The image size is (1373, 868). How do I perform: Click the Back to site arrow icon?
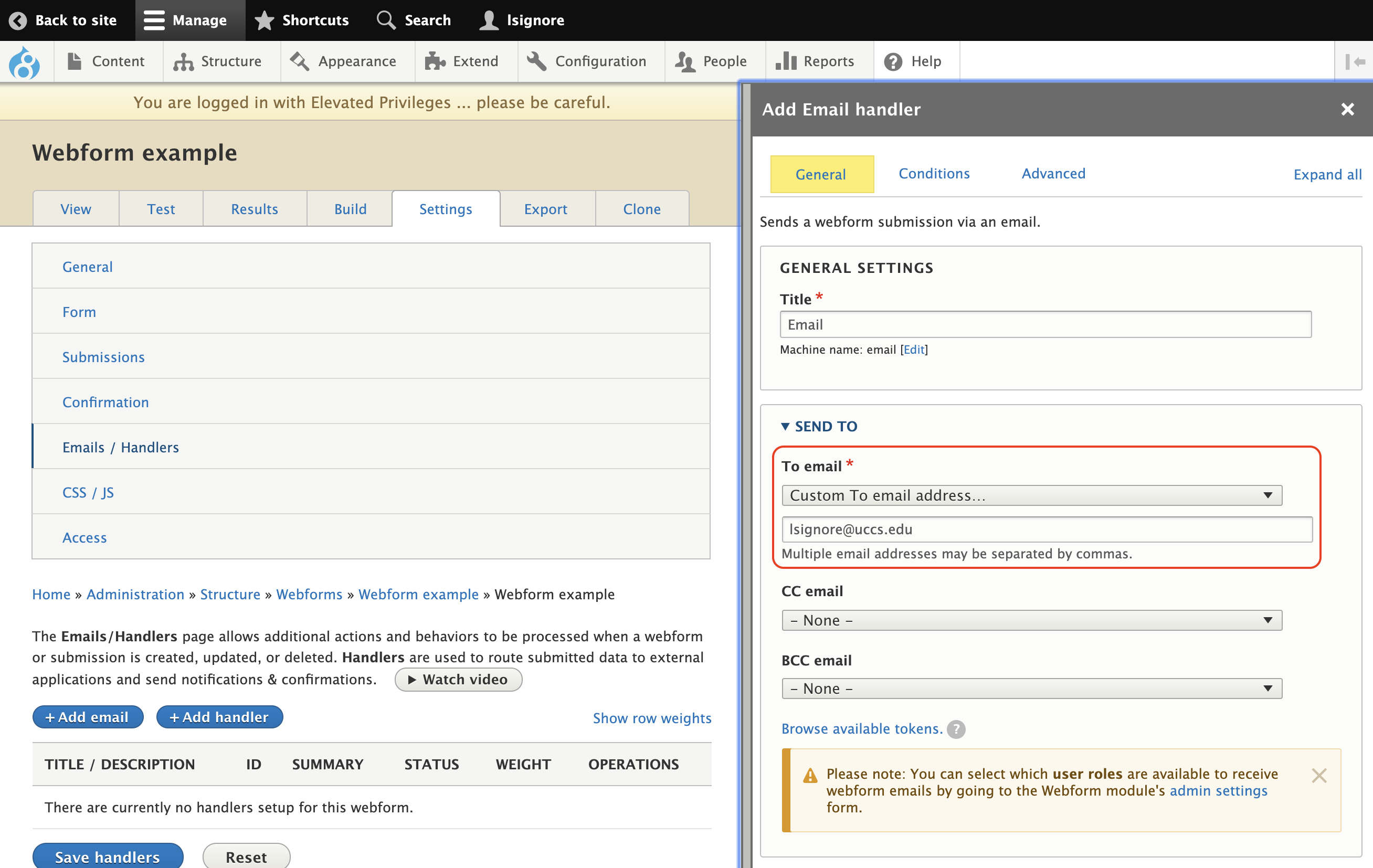coord(18,20)
